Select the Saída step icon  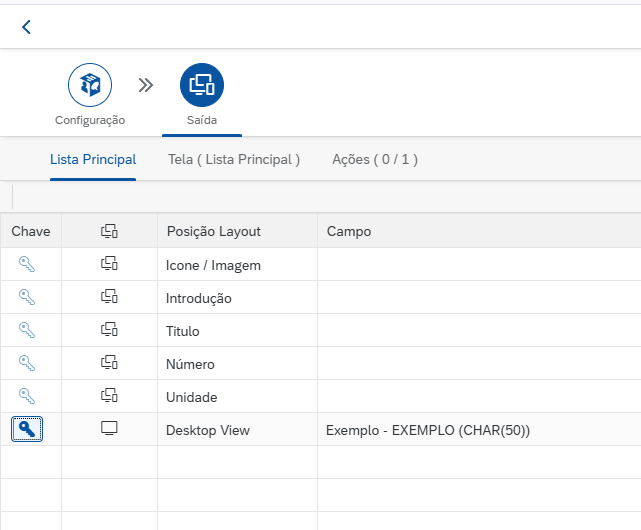[202, 85]
